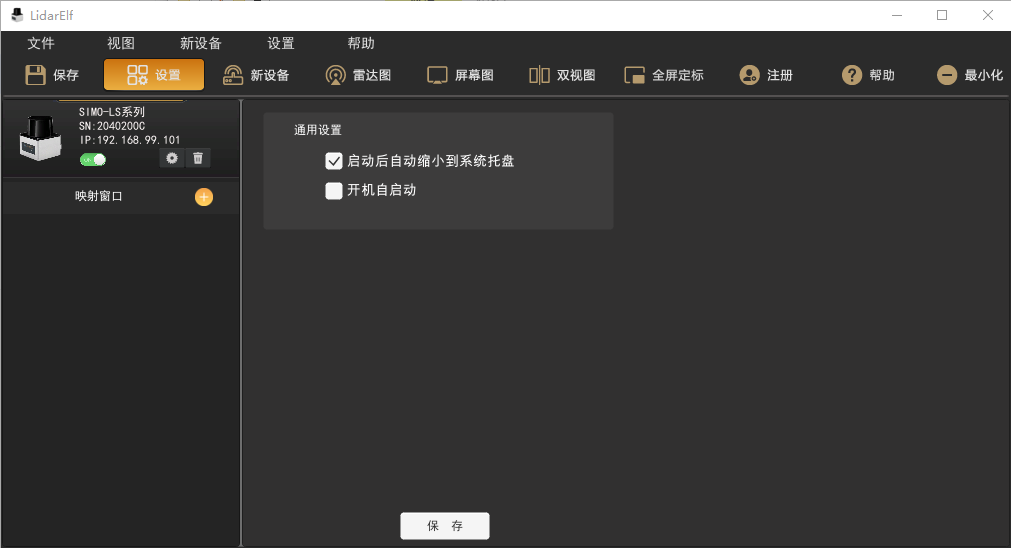Open device gear settings for SIMO-LS

point(172,158)
